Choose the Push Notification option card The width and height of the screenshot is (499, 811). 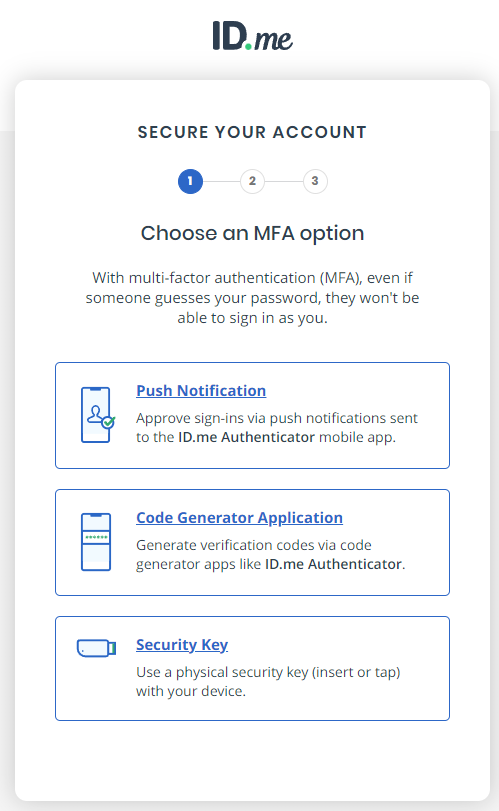(x=252, y=415)
